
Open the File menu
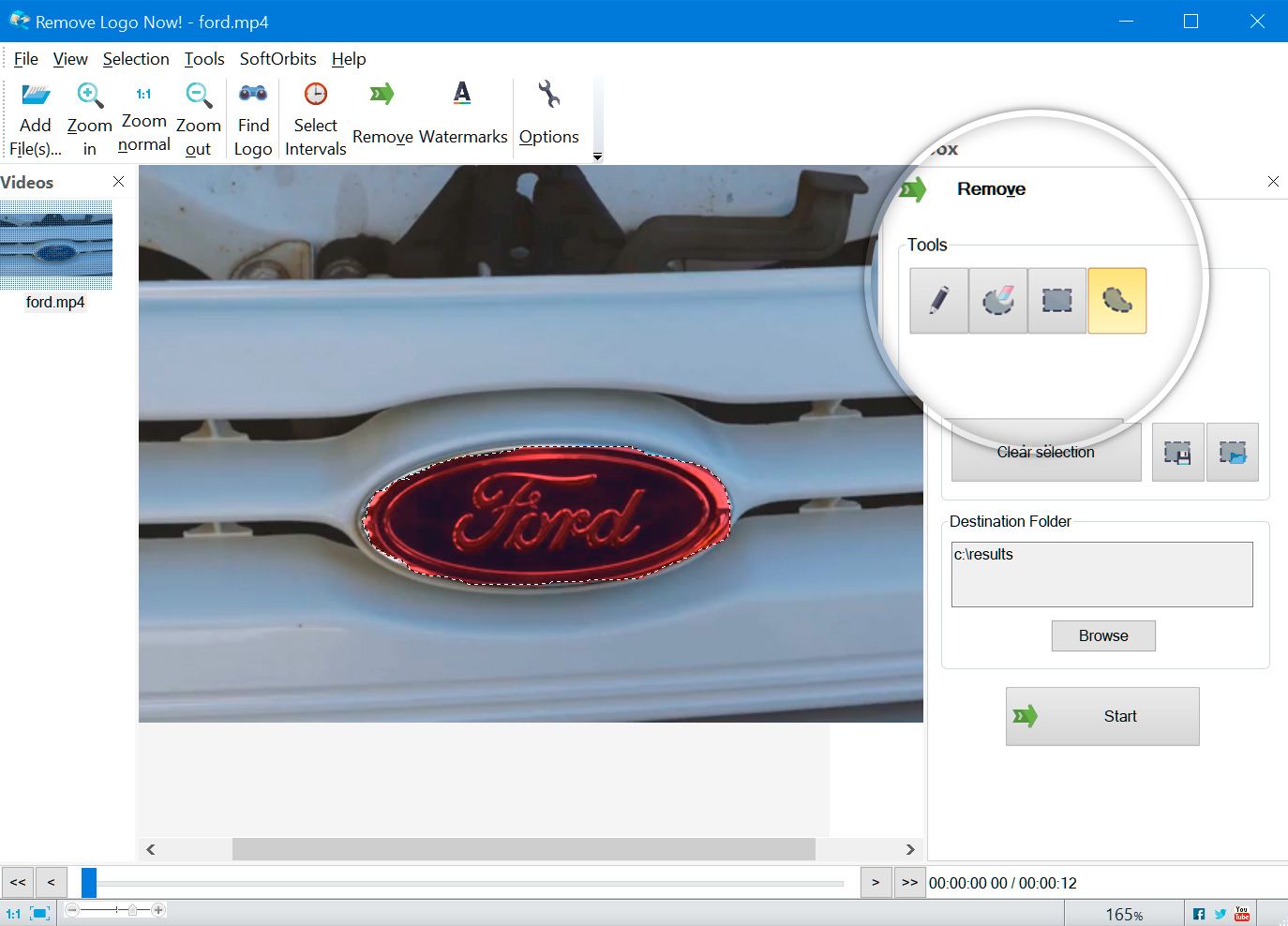(26, 59)
